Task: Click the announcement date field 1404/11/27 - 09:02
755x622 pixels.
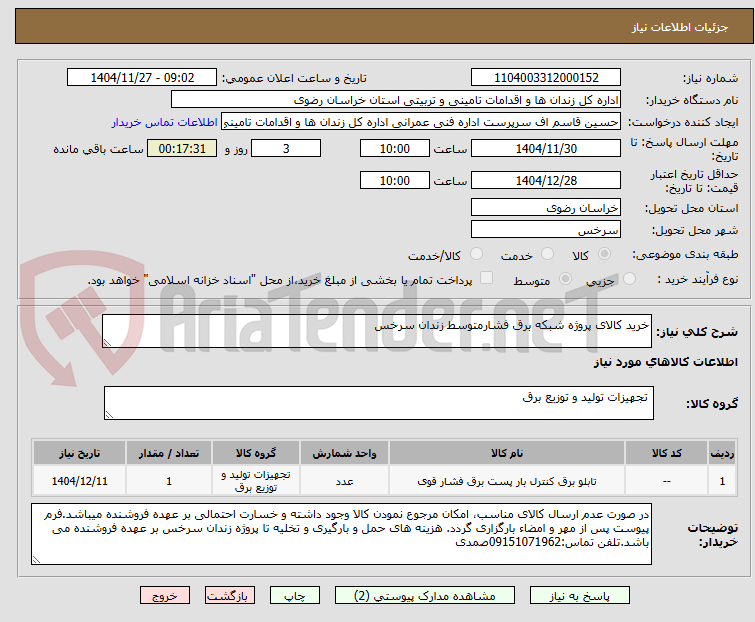Action: point(142,78)
